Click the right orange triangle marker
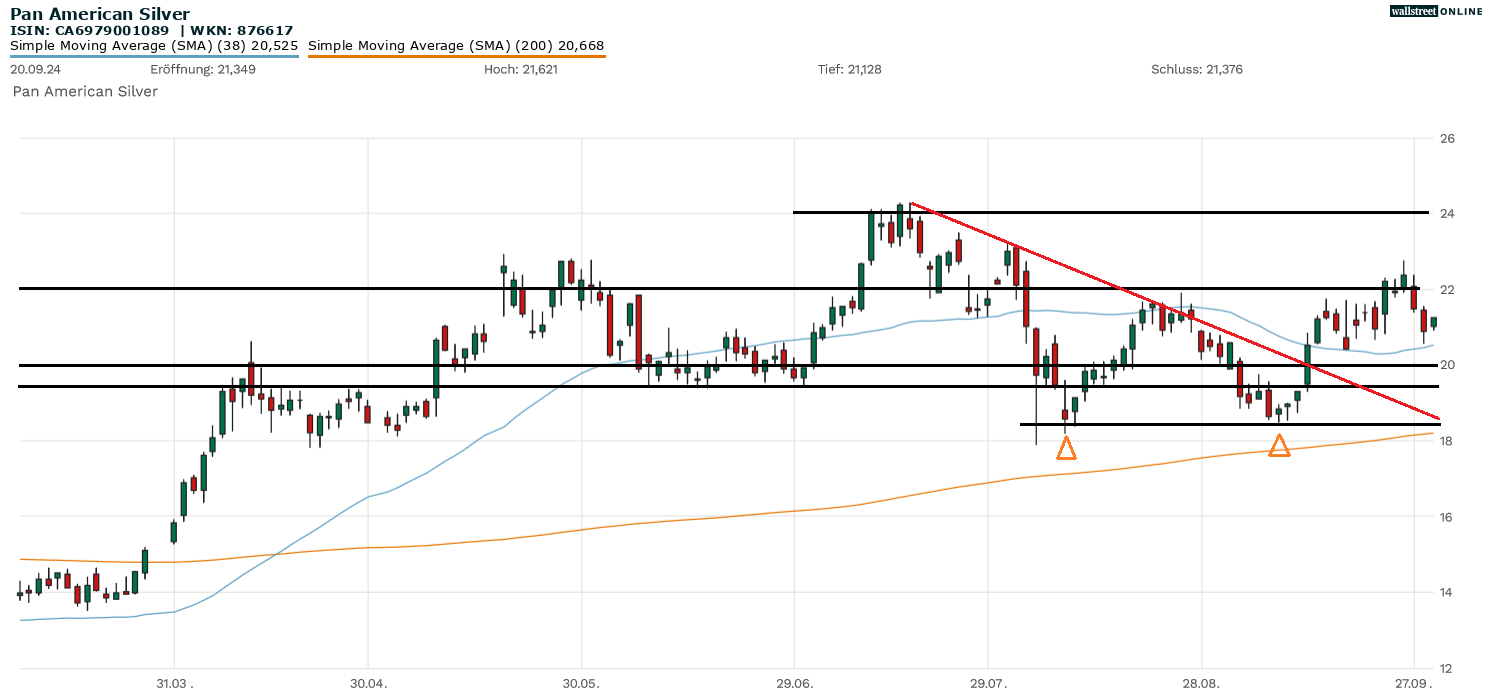The image size is (1490, 689). [1279, 446]
